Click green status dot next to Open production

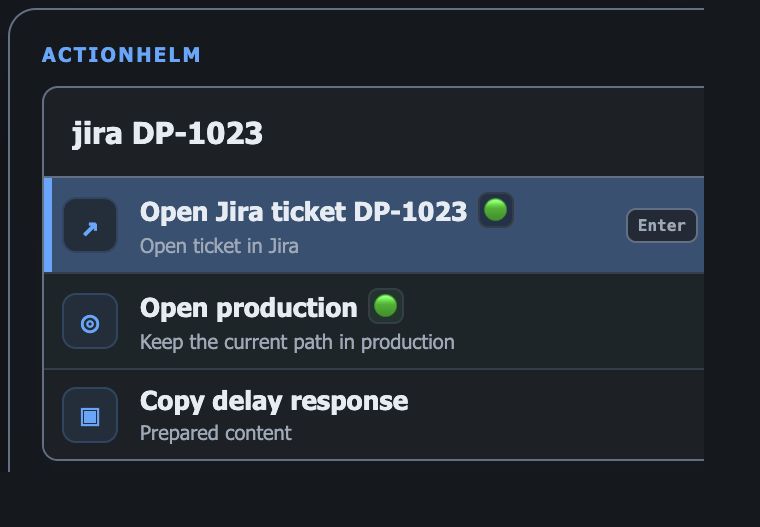coord(386,306)
